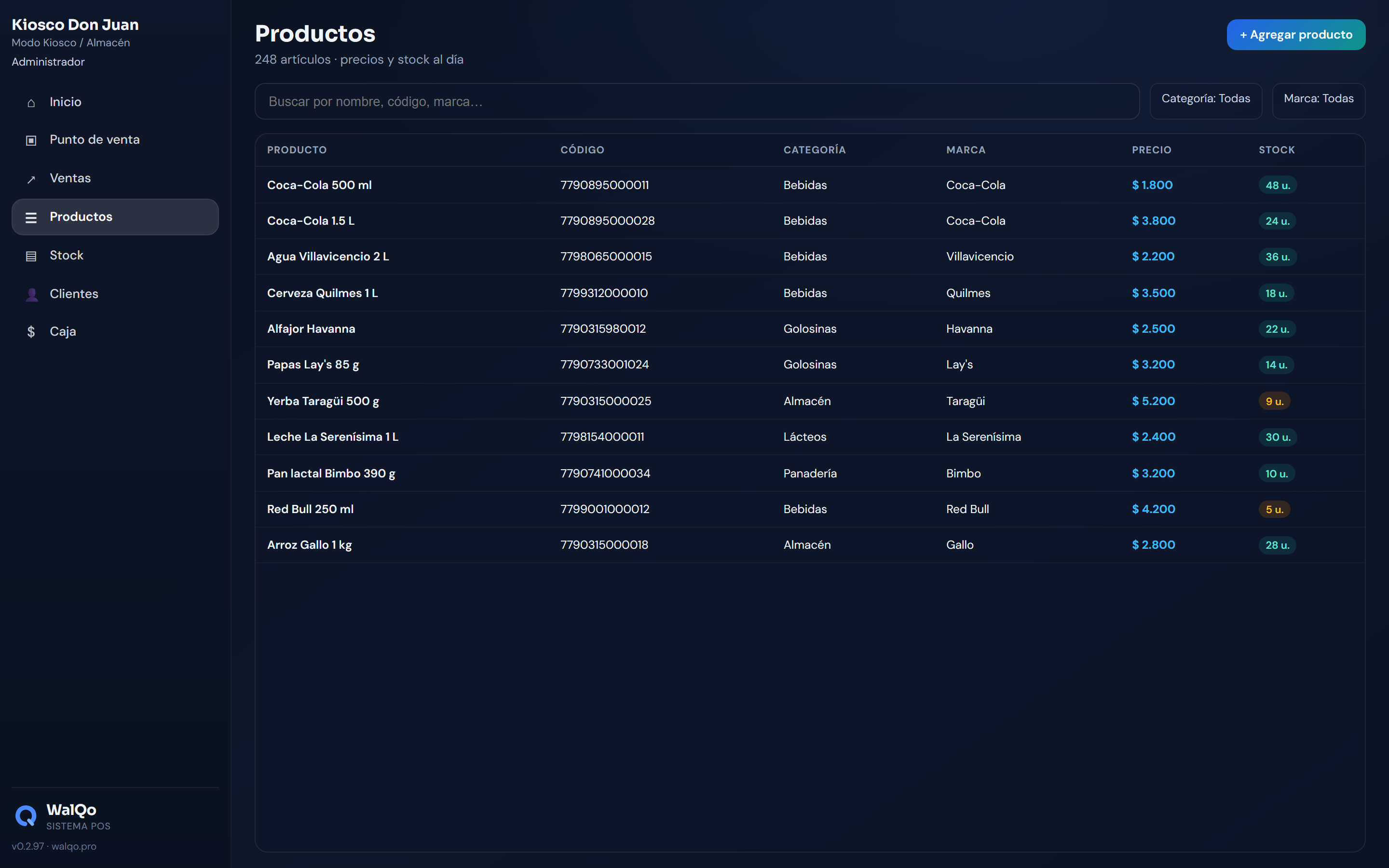1389x868 pixels.
Task: Click the Stock table icon
Action: [x=31, y=256]
